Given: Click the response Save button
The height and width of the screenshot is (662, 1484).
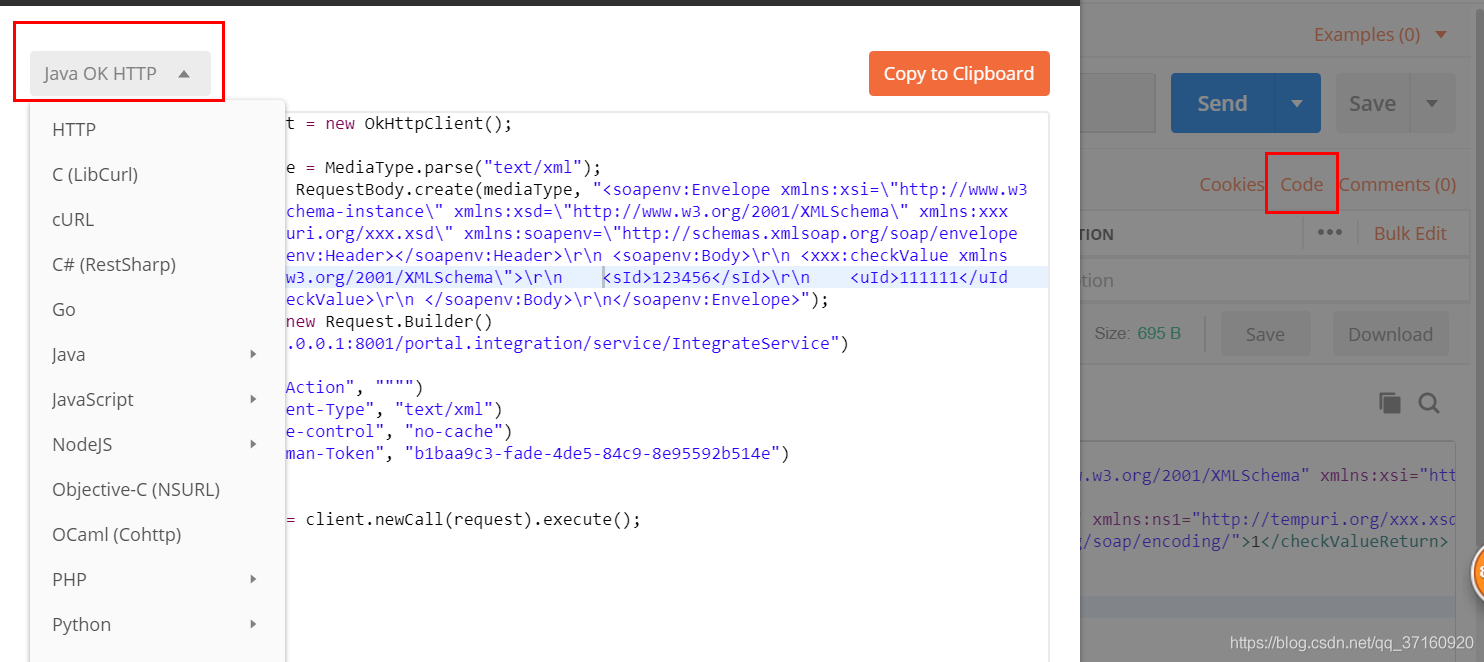Looking at the screenshot, I should 1265,334.
